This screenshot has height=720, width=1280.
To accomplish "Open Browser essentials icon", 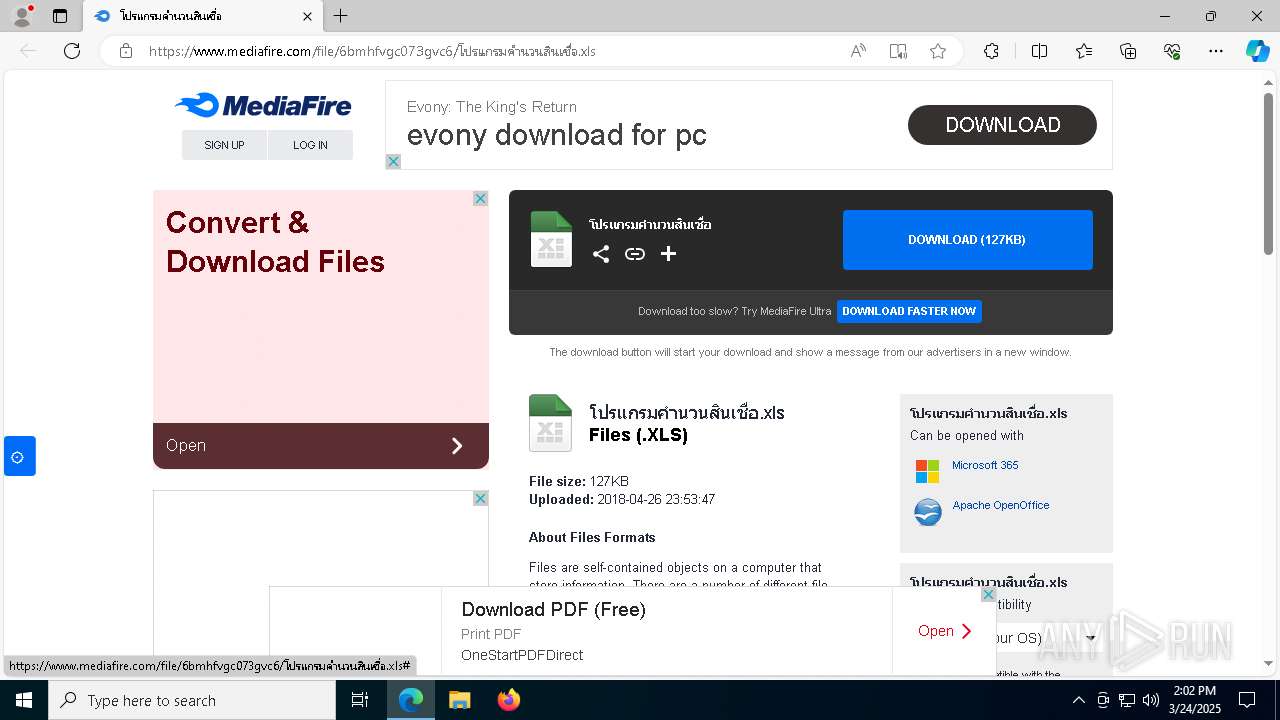I will point(1172,51).
